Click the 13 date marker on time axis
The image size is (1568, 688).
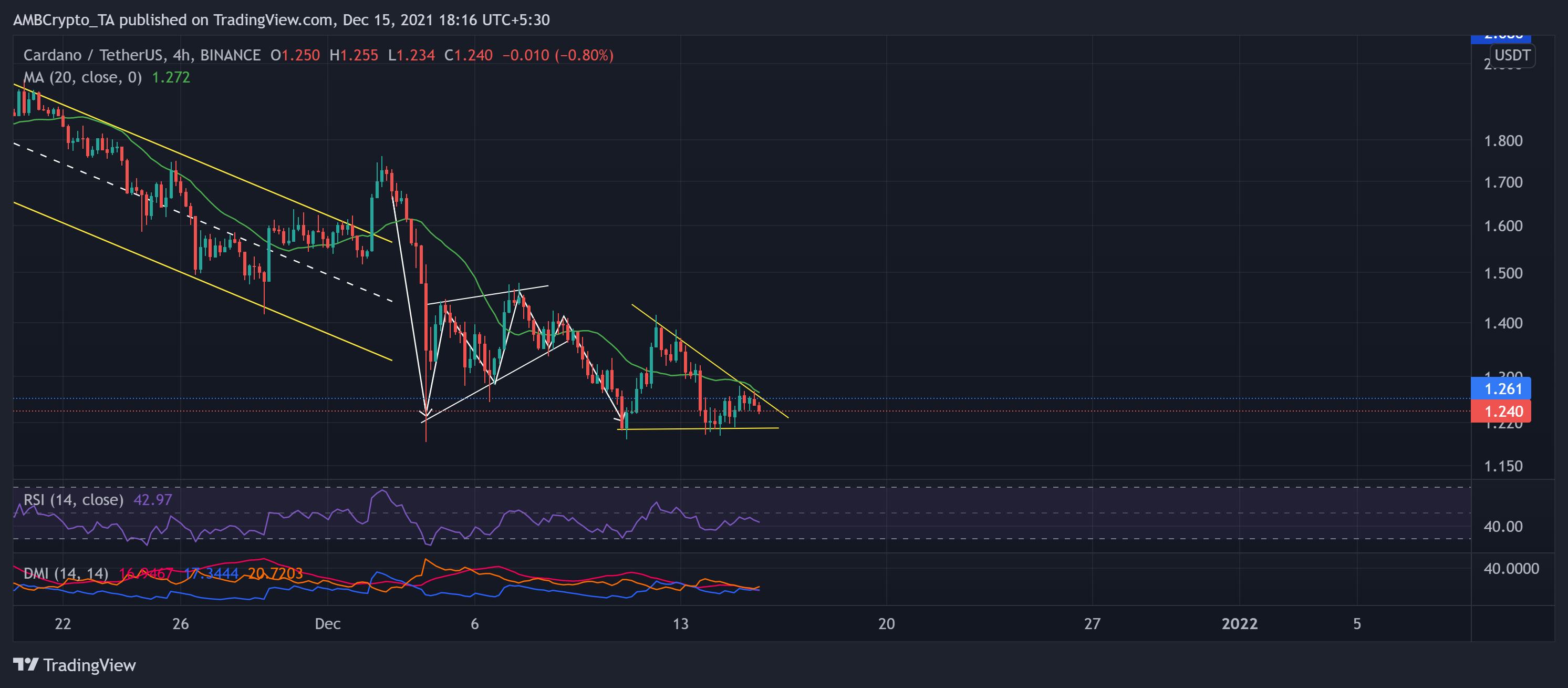coord(681,623)
